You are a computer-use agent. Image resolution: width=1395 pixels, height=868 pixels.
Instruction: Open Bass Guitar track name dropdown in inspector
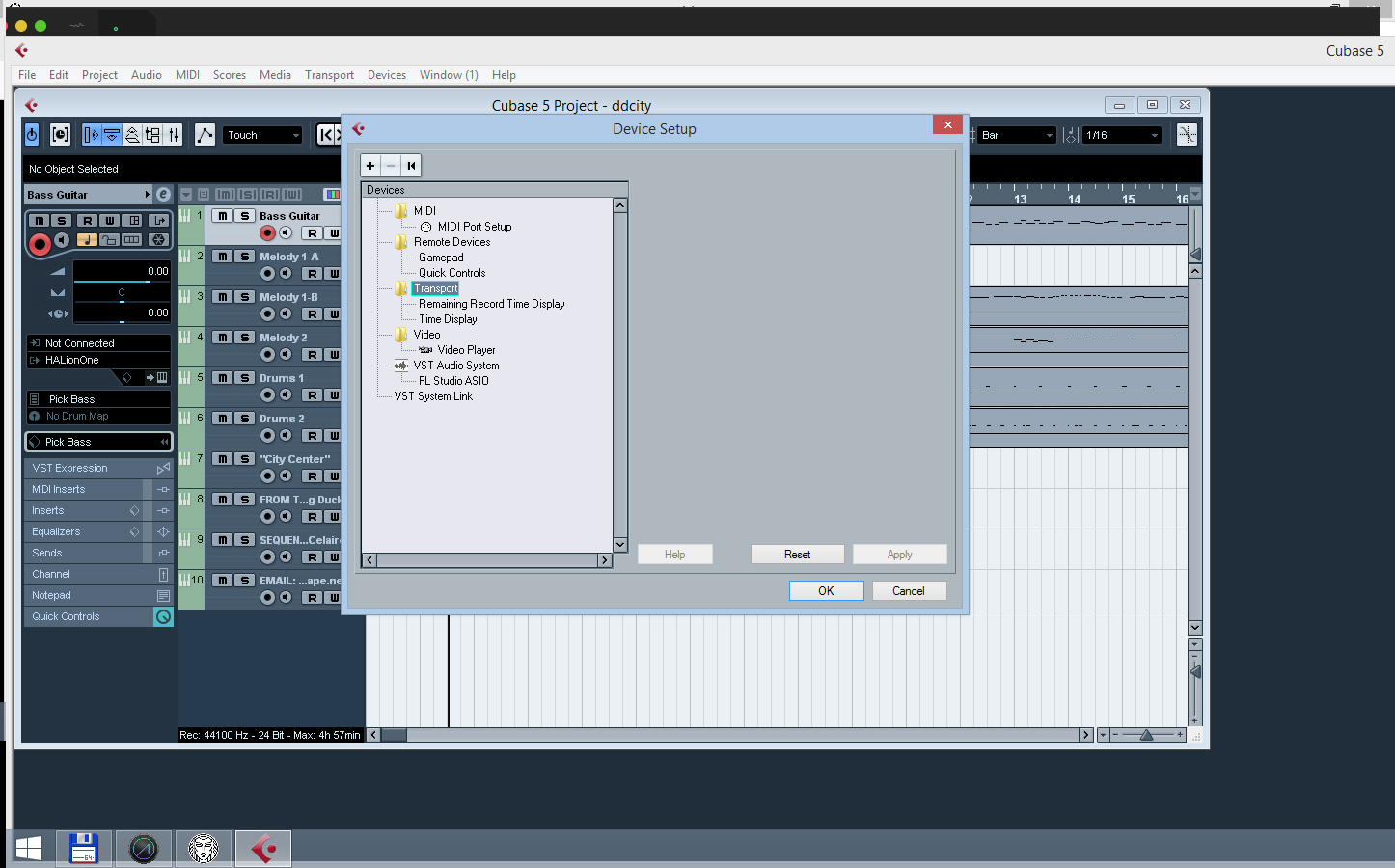coord(89,195)
